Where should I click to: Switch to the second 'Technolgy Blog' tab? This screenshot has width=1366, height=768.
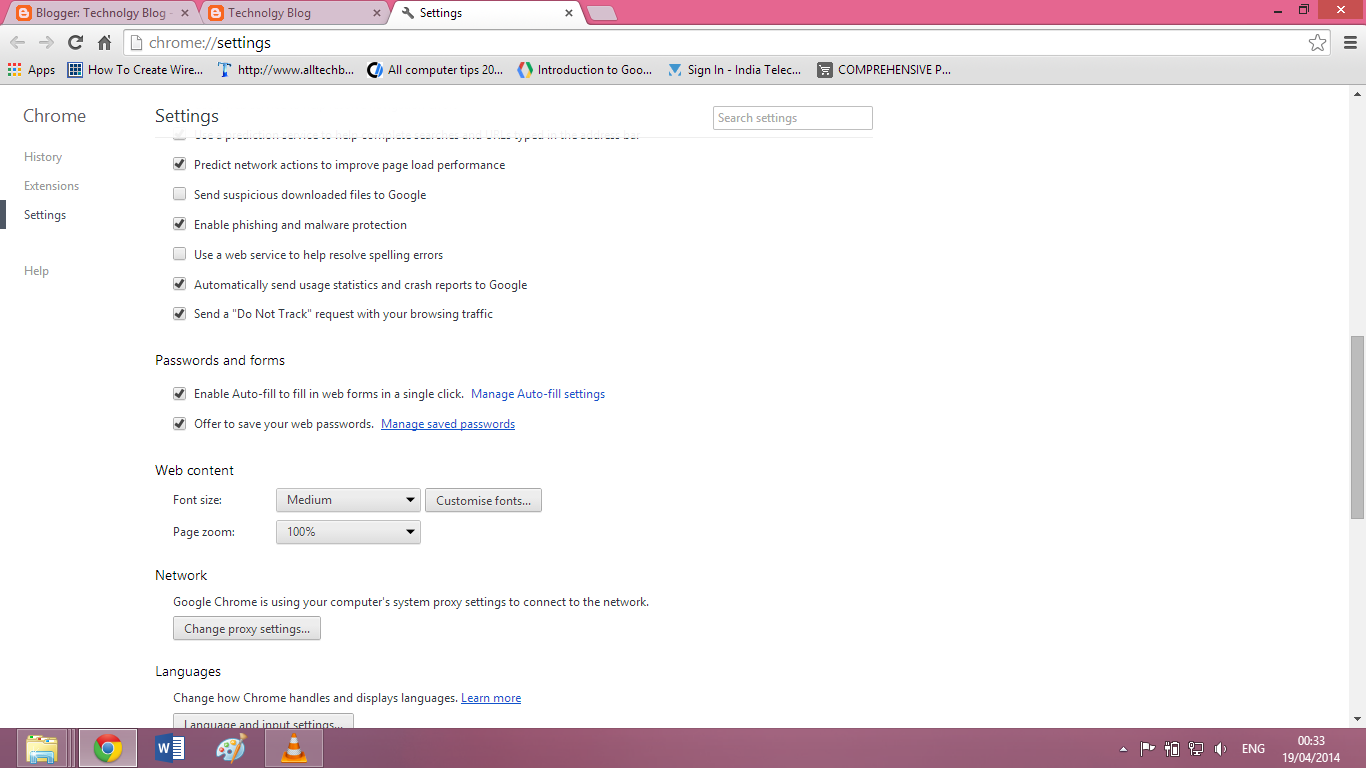(x=294, y=13)
